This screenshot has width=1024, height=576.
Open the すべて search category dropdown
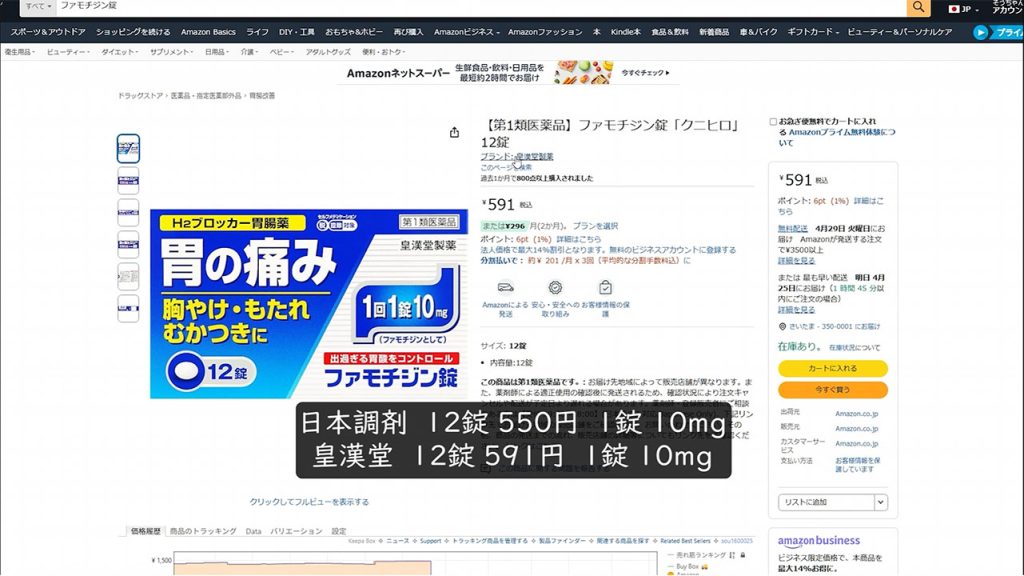[36, 6]
